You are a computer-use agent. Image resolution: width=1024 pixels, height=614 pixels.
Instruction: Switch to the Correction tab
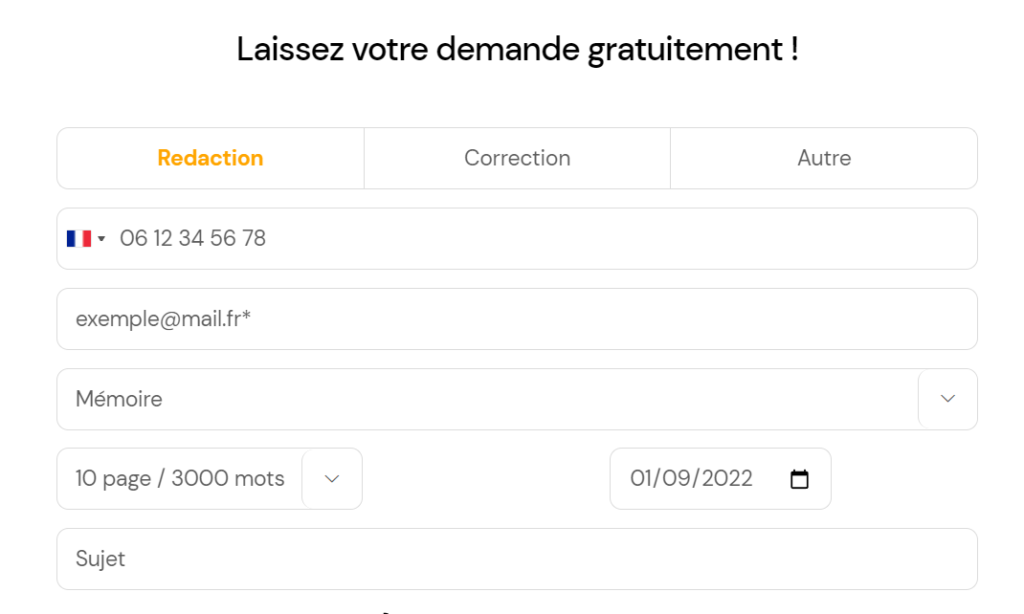pyautogui.click(x=517, y=157)
